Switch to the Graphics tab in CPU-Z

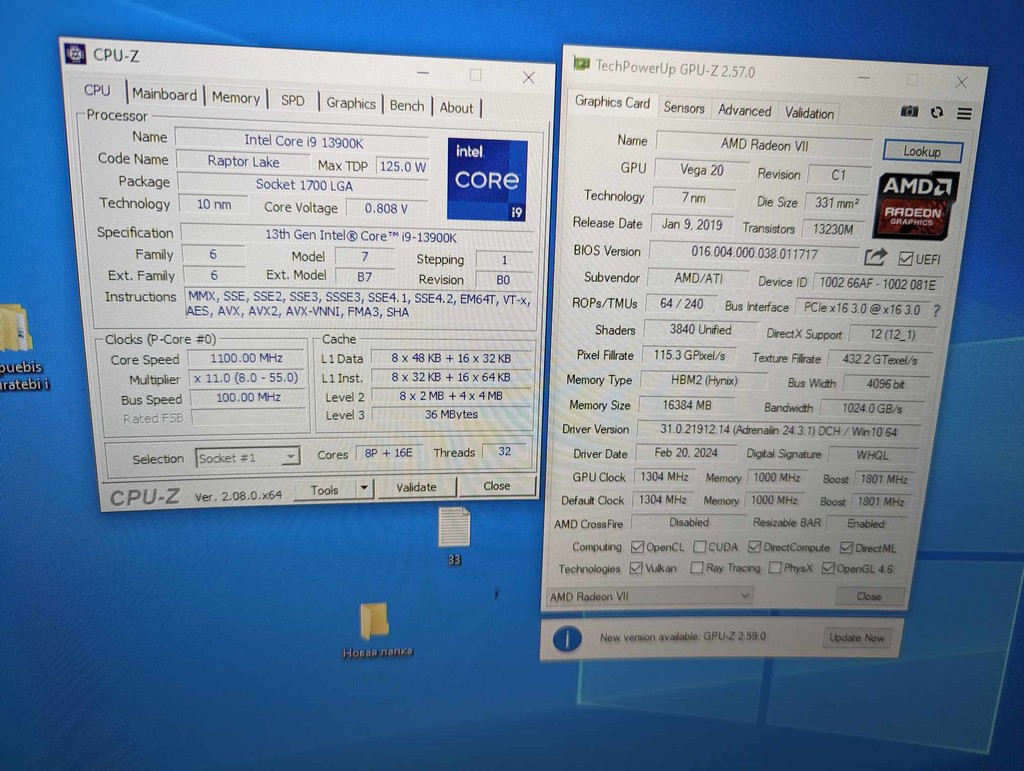[x=351, y=103]
